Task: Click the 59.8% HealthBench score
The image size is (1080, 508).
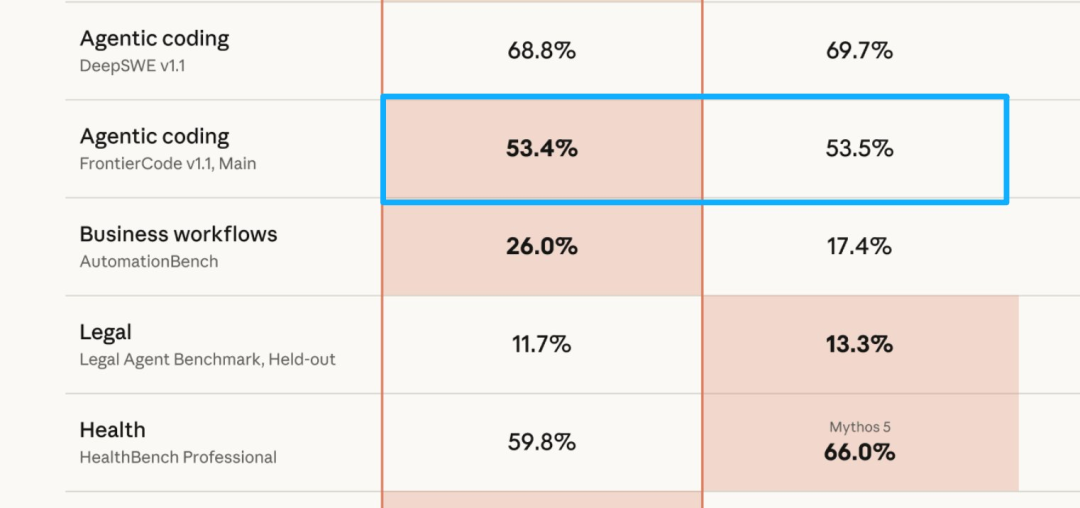Action: click(x=541, y=442)
